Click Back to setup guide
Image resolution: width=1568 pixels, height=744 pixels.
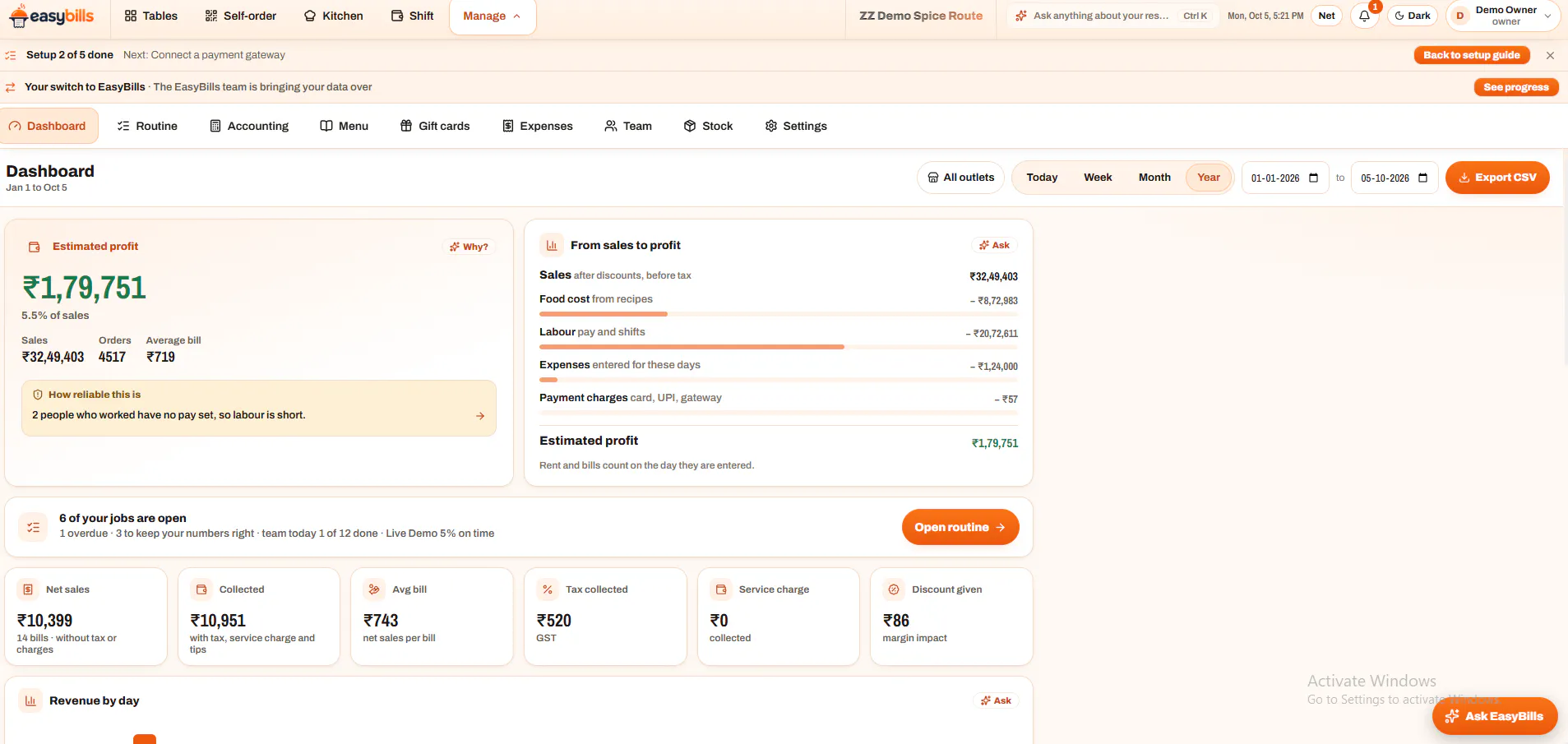1472,55
